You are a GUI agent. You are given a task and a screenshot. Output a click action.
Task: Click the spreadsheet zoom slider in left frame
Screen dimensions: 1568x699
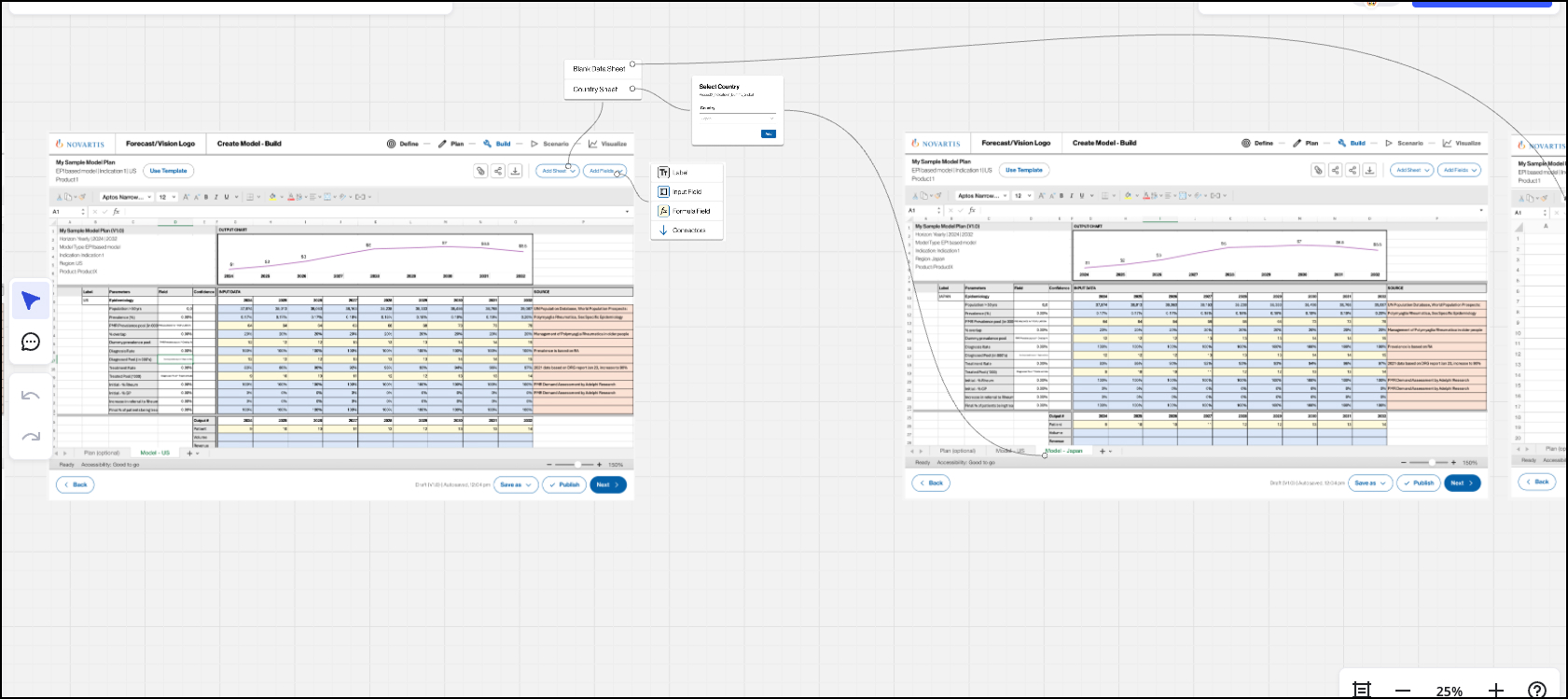click(x=578, y=464)
